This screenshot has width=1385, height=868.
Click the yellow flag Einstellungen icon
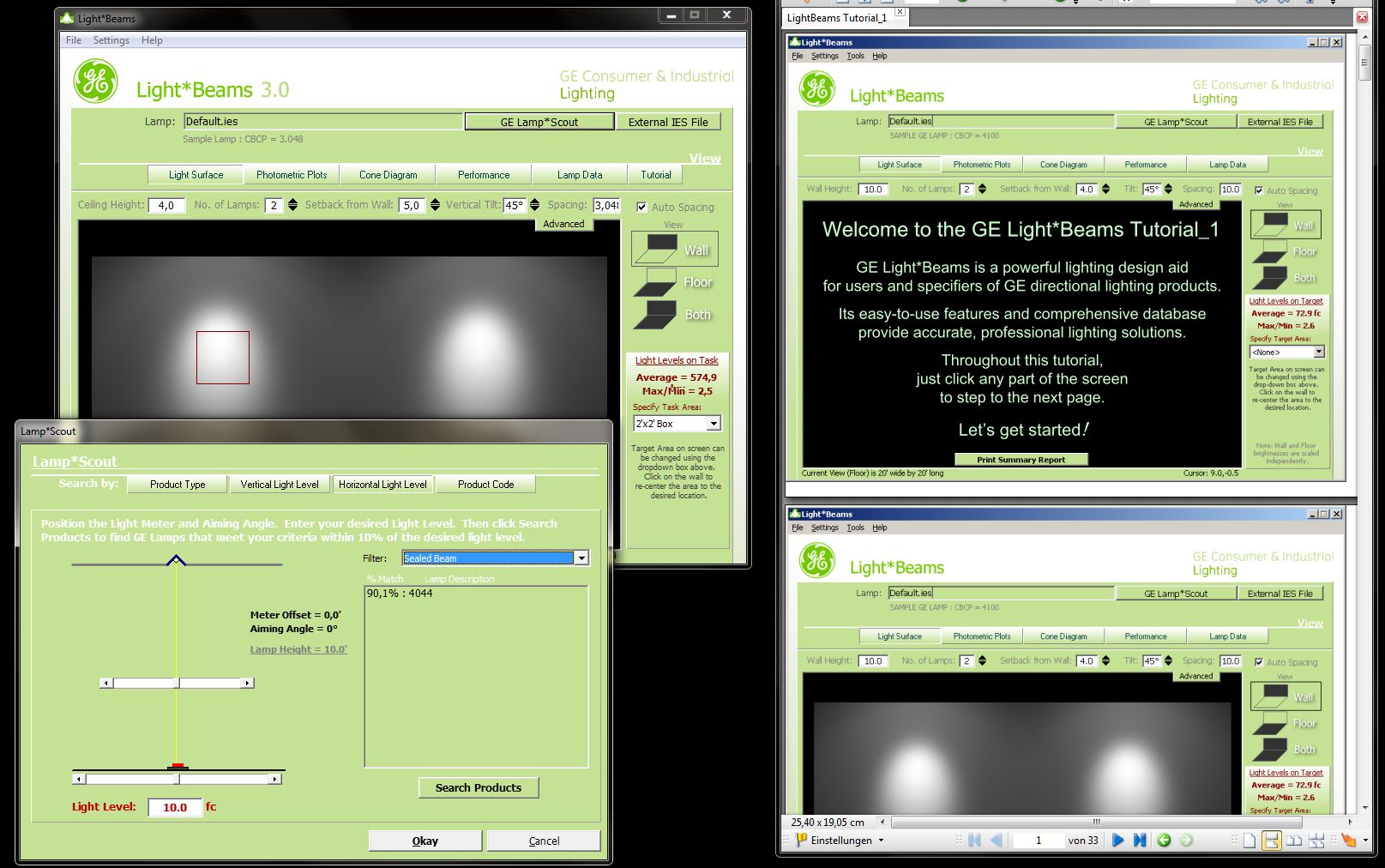click(802, 841)
